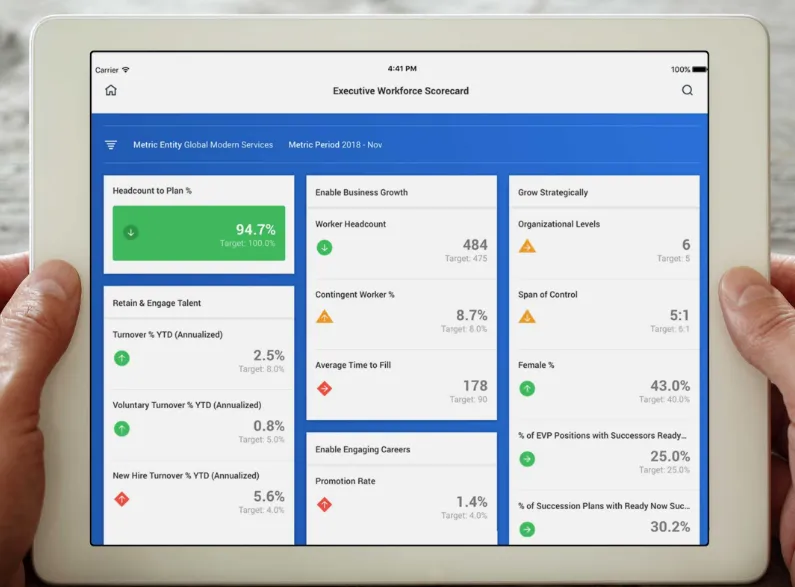Tap the Target: 475 text

466,259
